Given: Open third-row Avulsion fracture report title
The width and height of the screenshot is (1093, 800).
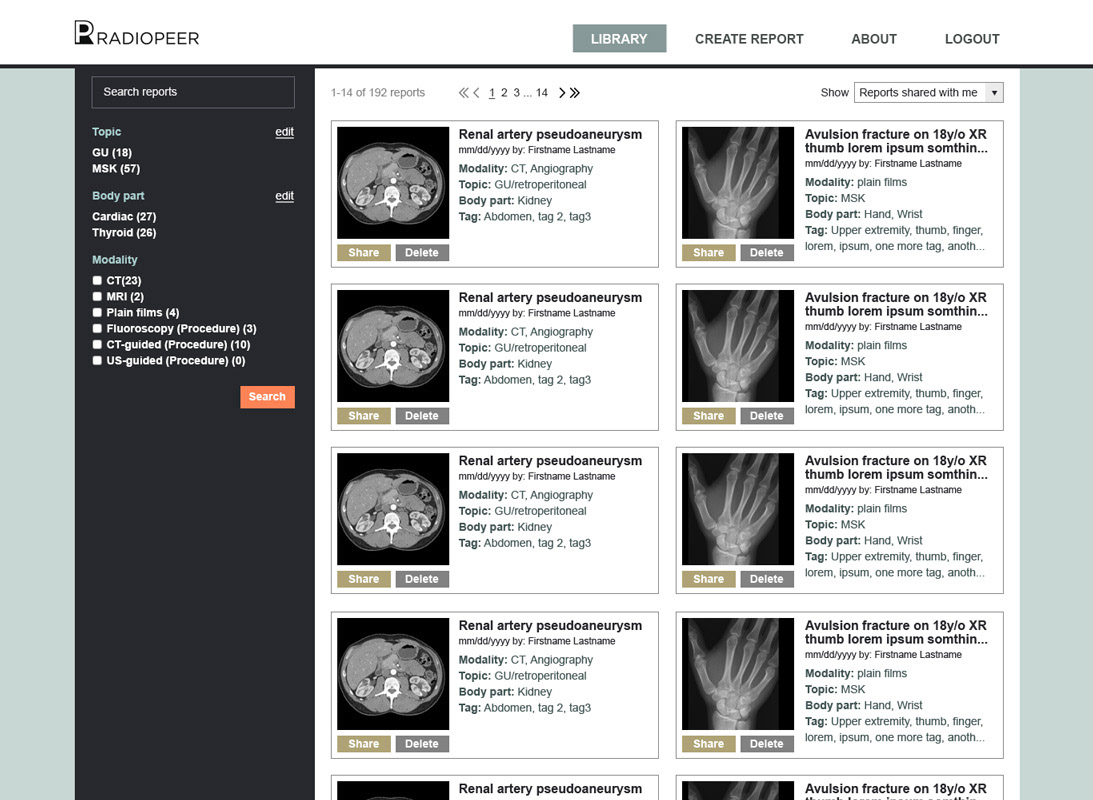Looking at the screenshot, I should click(x=896, y=468).
